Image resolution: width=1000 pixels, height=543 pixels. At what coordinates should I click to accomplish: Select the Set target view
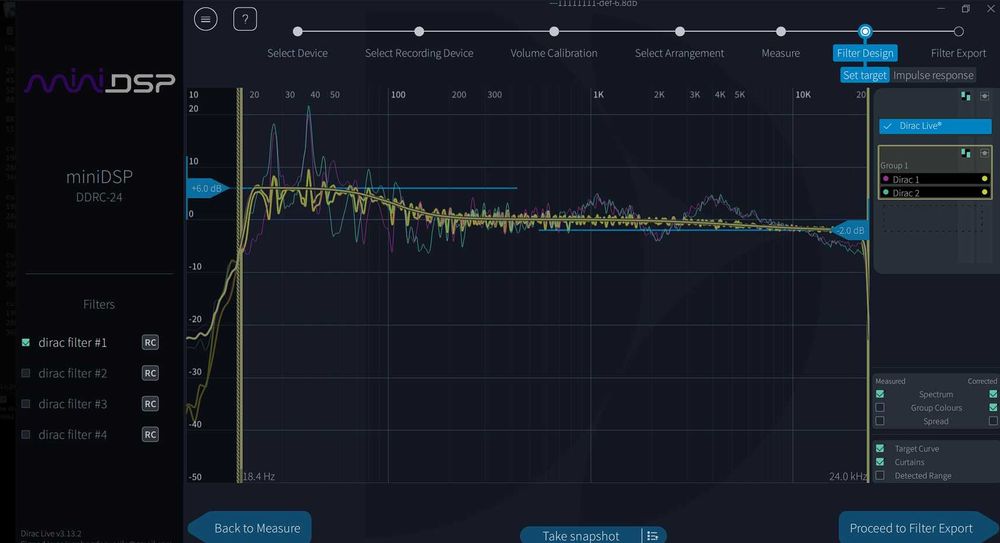tap(864, 75)
